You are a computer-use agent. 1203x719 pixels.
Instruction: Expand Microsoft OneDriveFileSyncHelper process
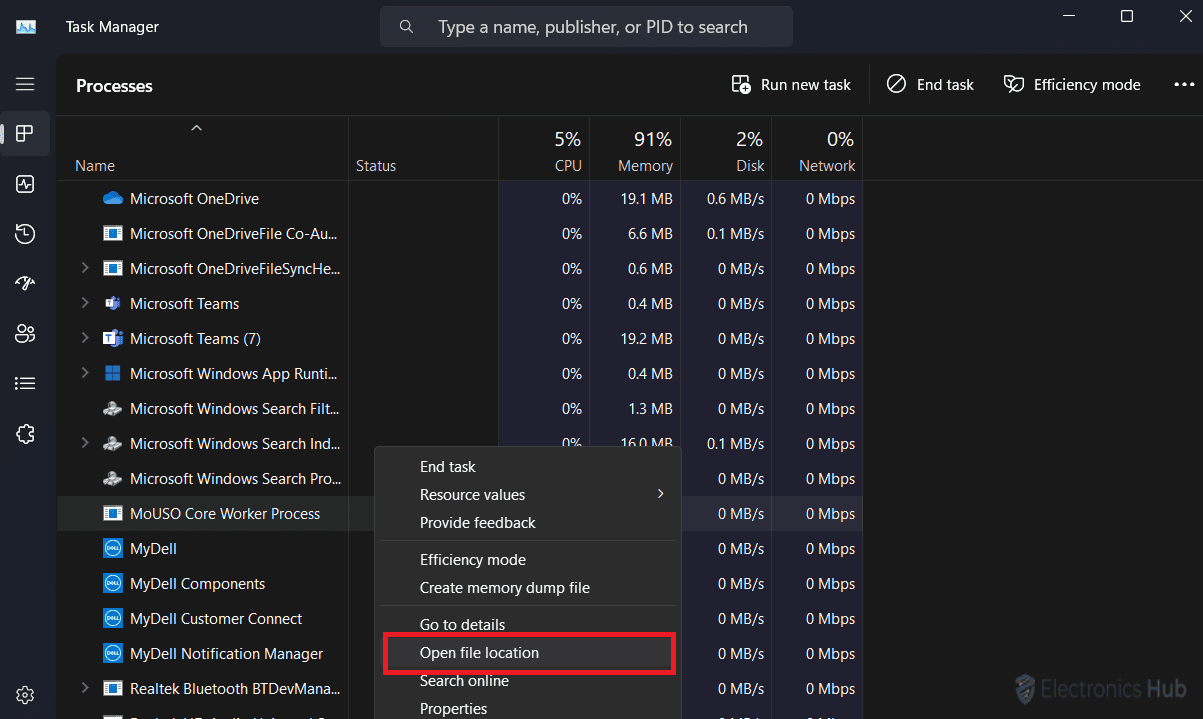click(x=85, y=269)
